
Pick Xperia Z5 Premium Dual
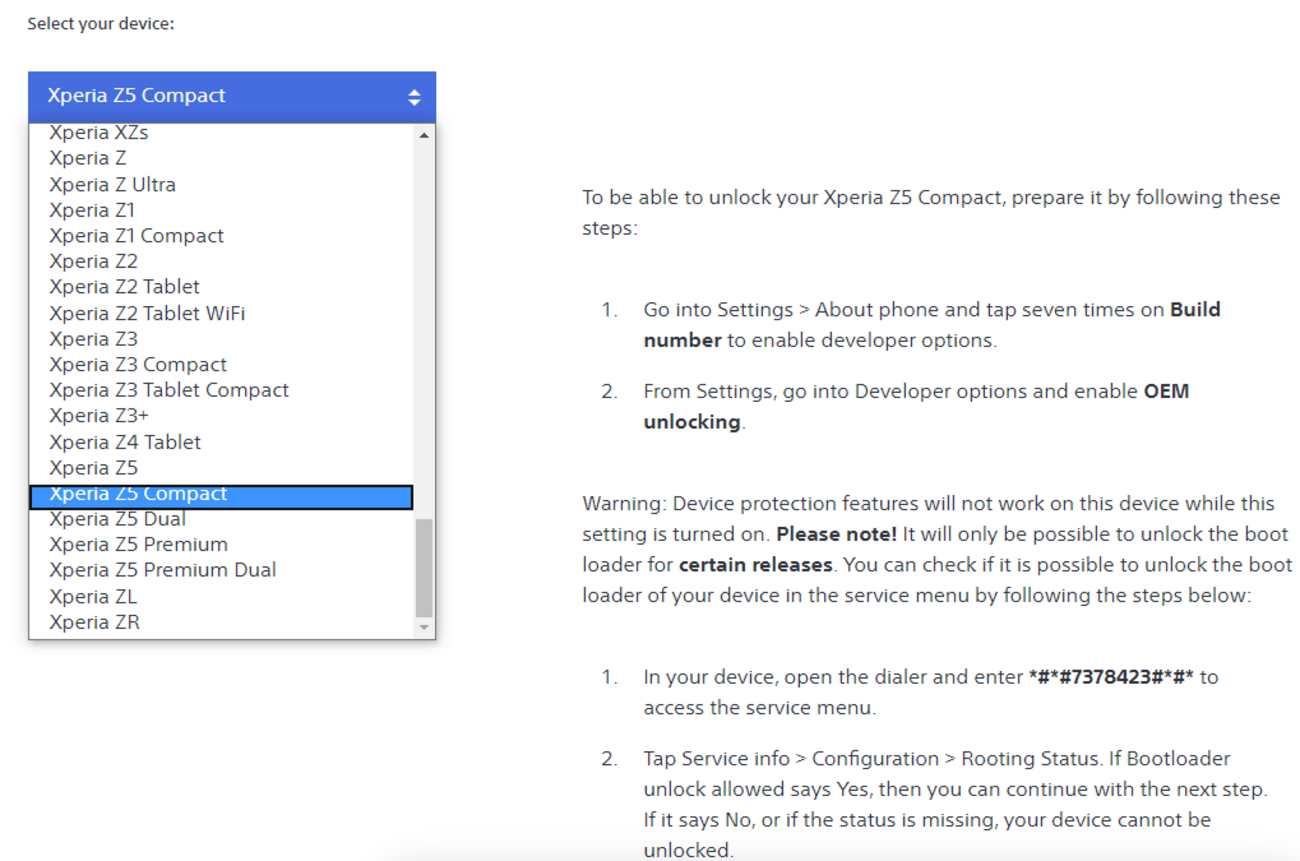[222, 570]
